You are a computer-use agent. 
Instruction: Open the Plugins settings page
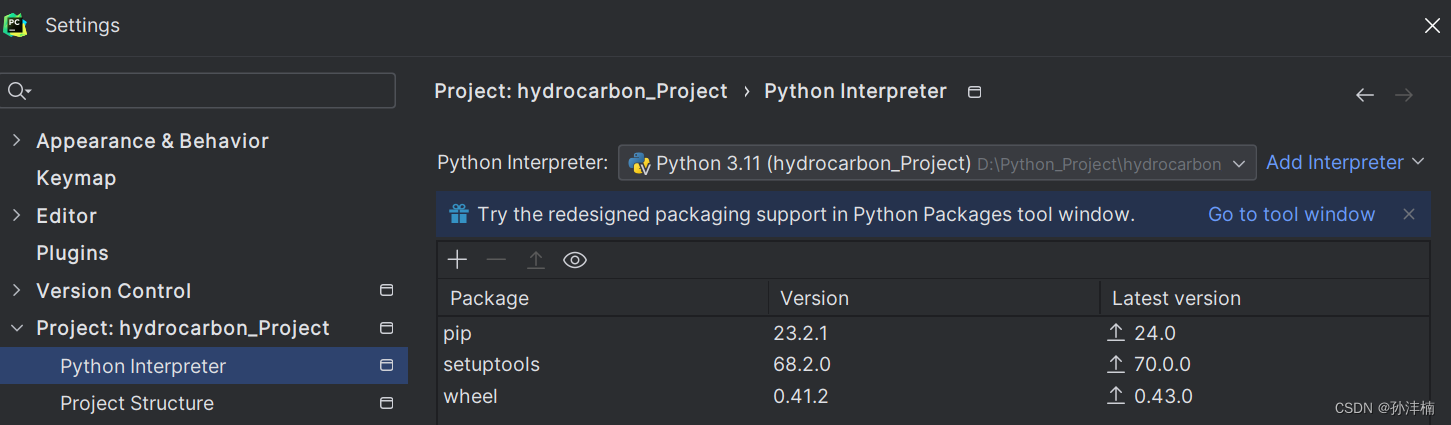coord(72,253)
